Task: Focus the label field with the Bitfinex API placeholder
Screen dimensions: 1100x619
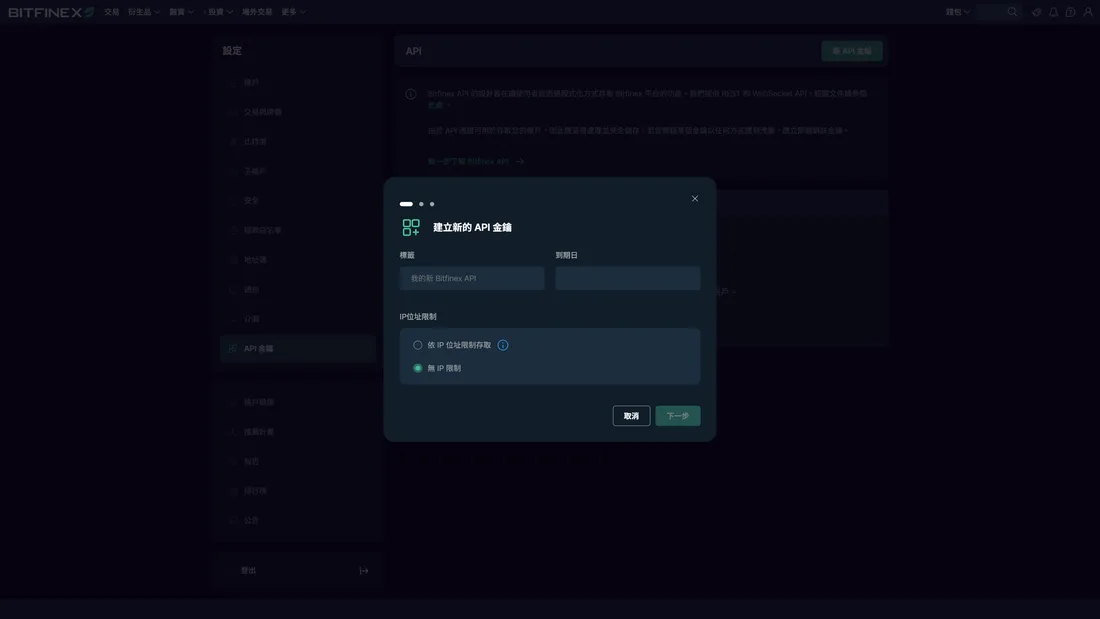Action: tap(471, 278)
